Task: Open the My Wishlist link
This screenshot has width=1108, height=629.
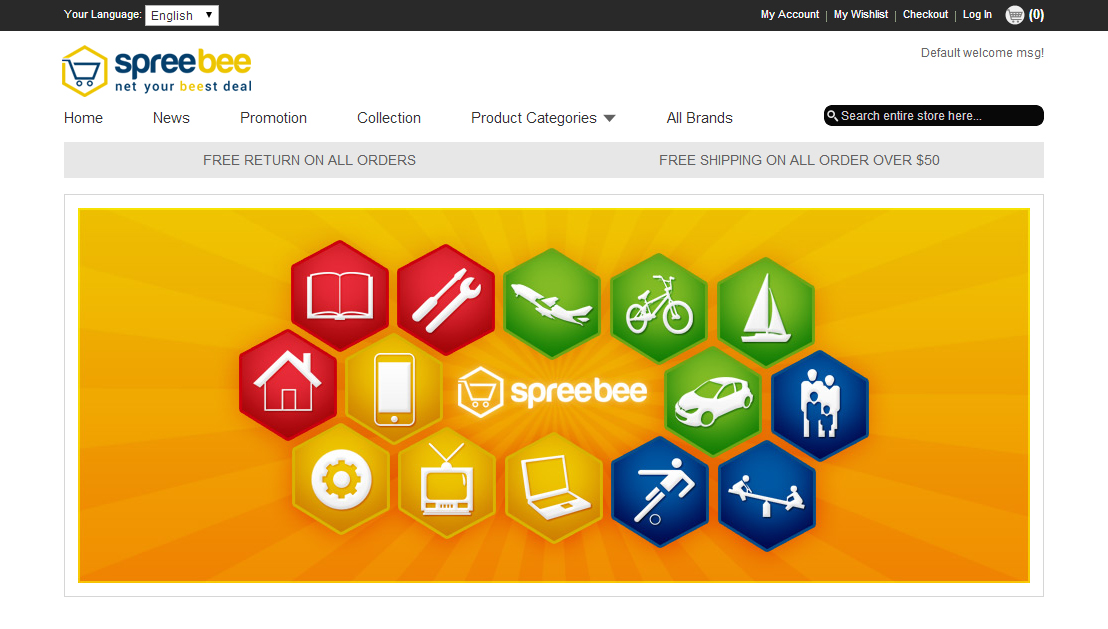Action: pyautogui.click(x=861, y=14)
